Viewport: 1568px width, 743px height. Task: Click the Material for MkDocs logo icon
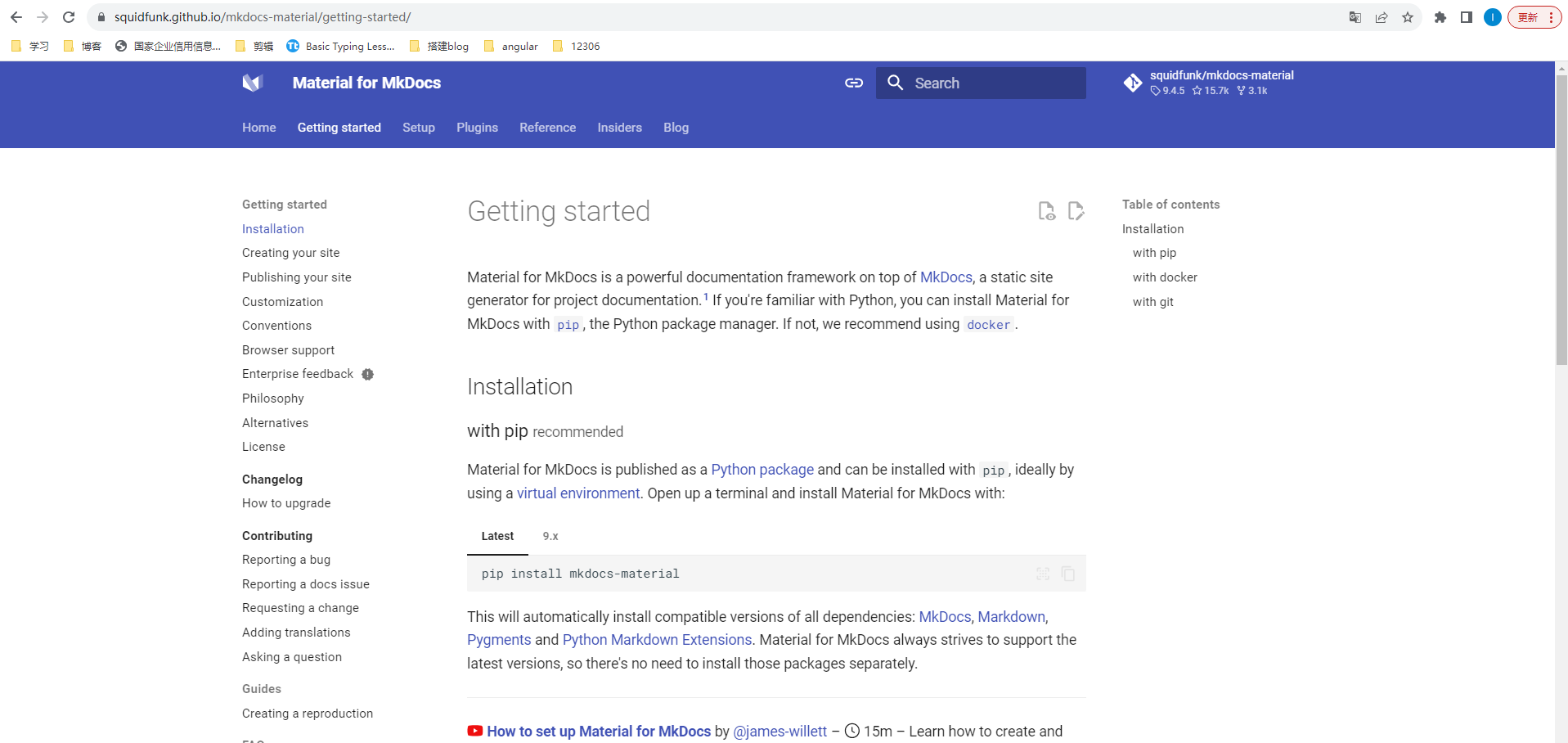point(253,83)
